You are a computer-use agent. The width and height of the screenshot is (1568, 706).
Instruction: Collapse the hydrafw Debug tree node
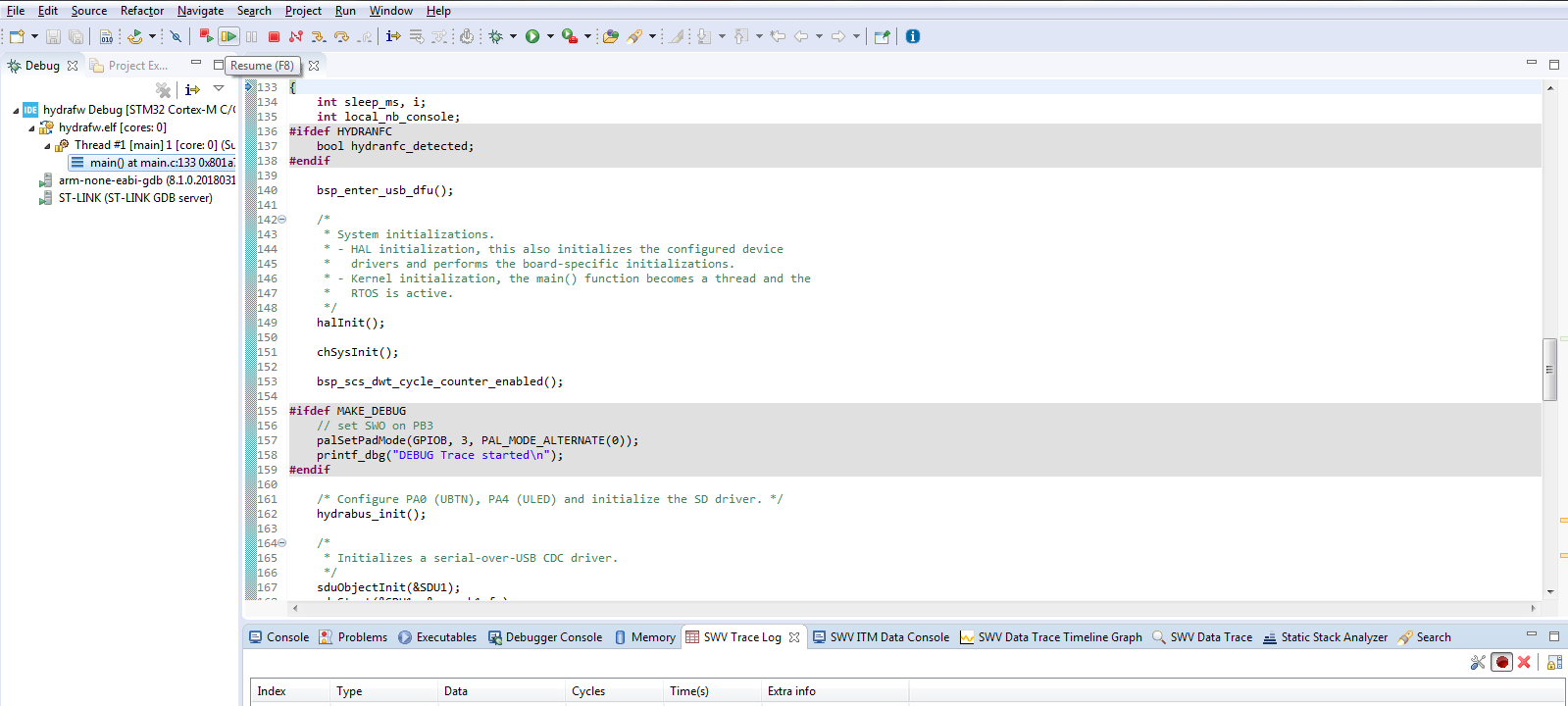point(16,110)
